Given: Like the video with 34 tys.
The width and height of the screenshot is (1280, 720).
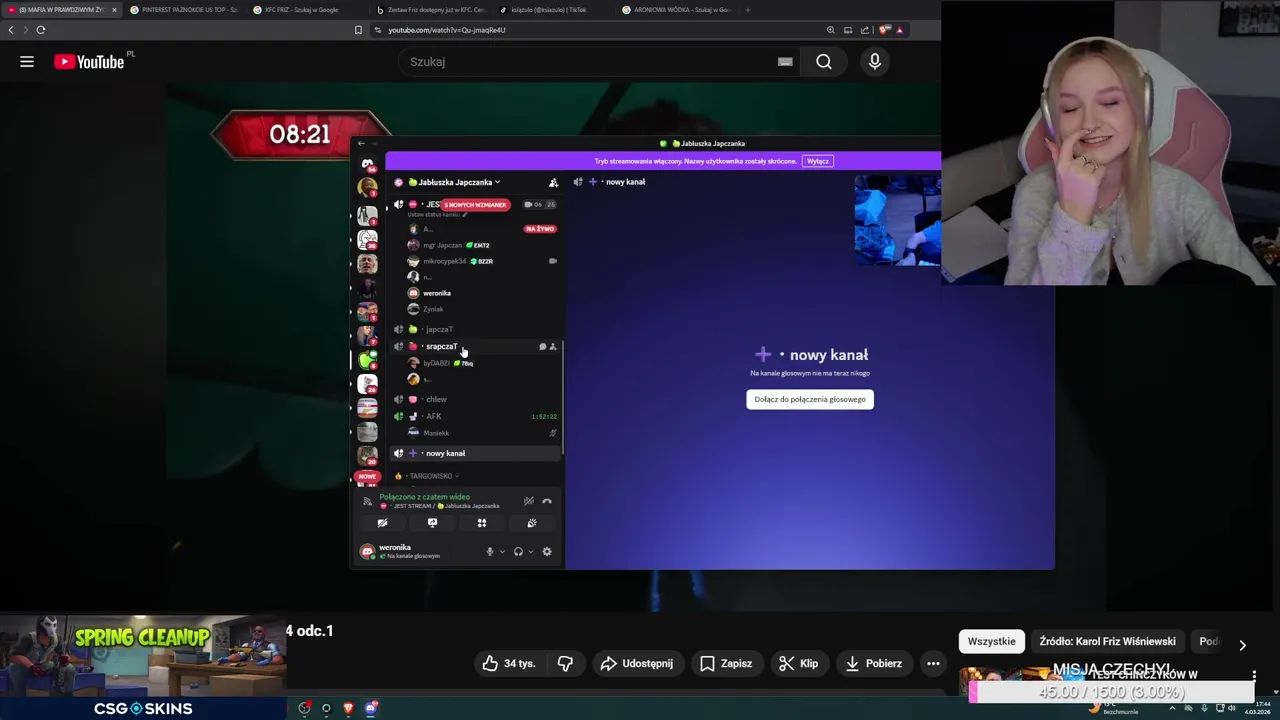Looking at the screenshot, I should coord(509,663).
